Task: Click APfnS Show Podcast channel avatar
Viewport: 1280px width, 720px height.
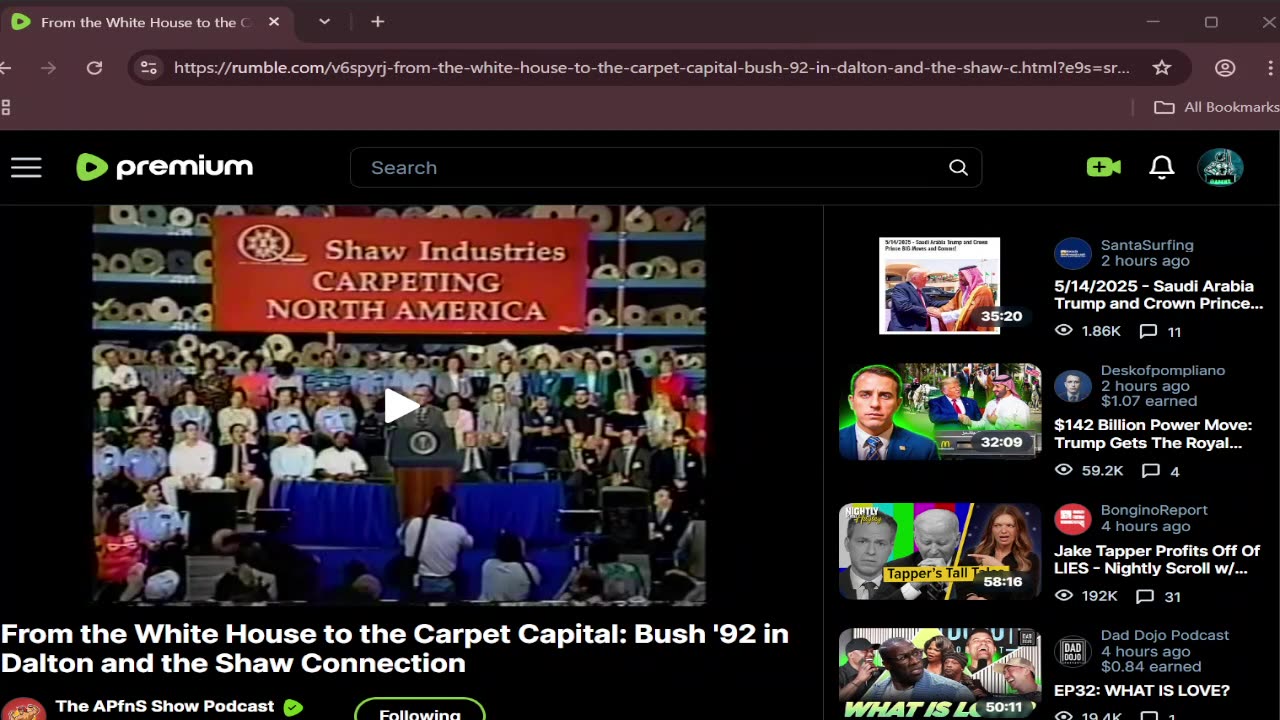Action: click(23, 709)
